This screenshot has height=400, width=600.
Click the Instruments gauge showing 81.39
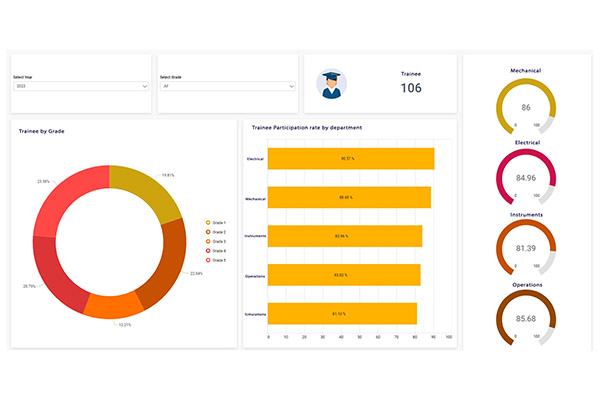coord(526,247)
